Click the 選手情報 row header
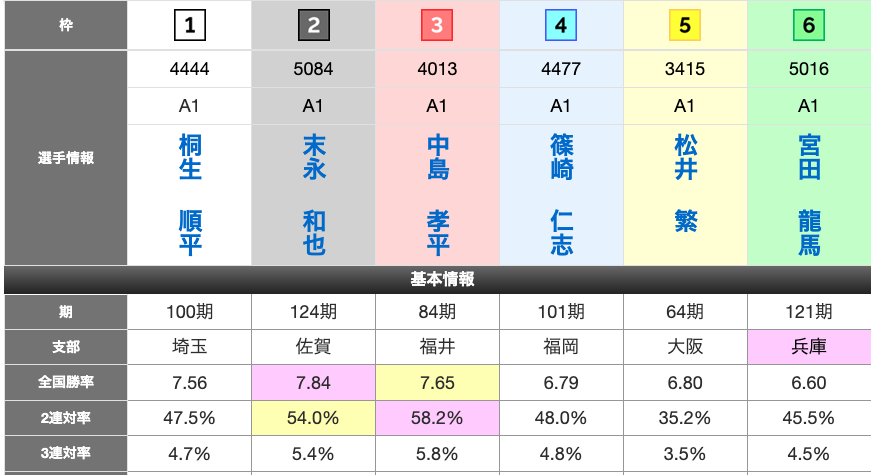The height and width of the screenshot is (475, 871). point(66,158)
